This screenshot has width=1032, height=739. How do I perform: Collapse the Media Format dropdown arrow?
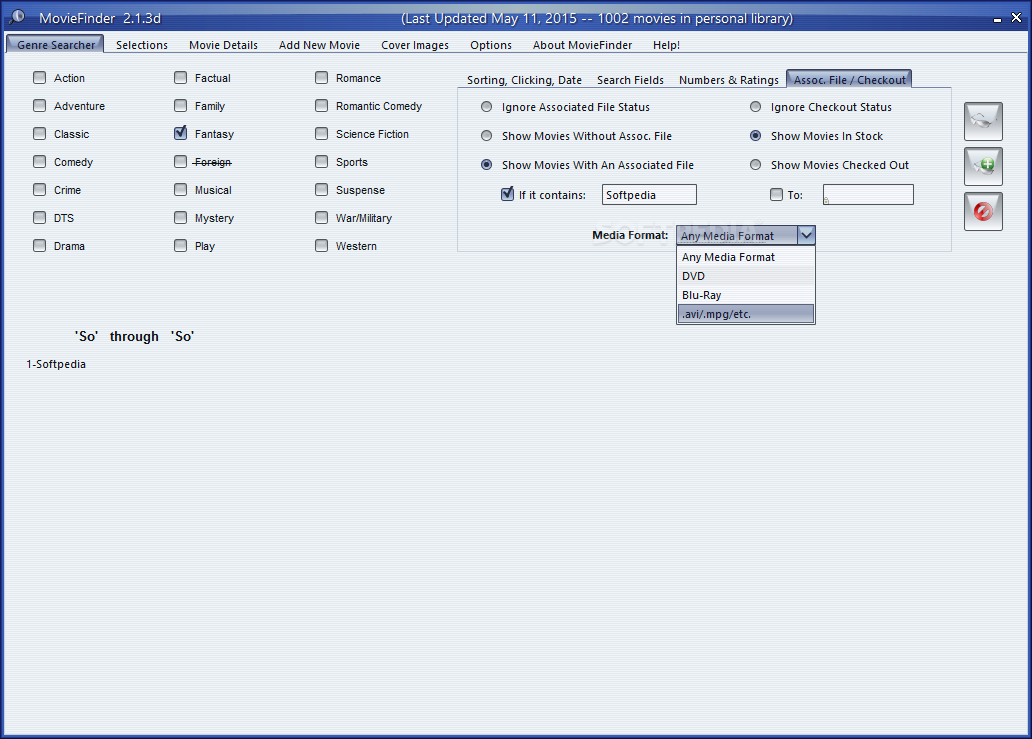tap(806, 235)
